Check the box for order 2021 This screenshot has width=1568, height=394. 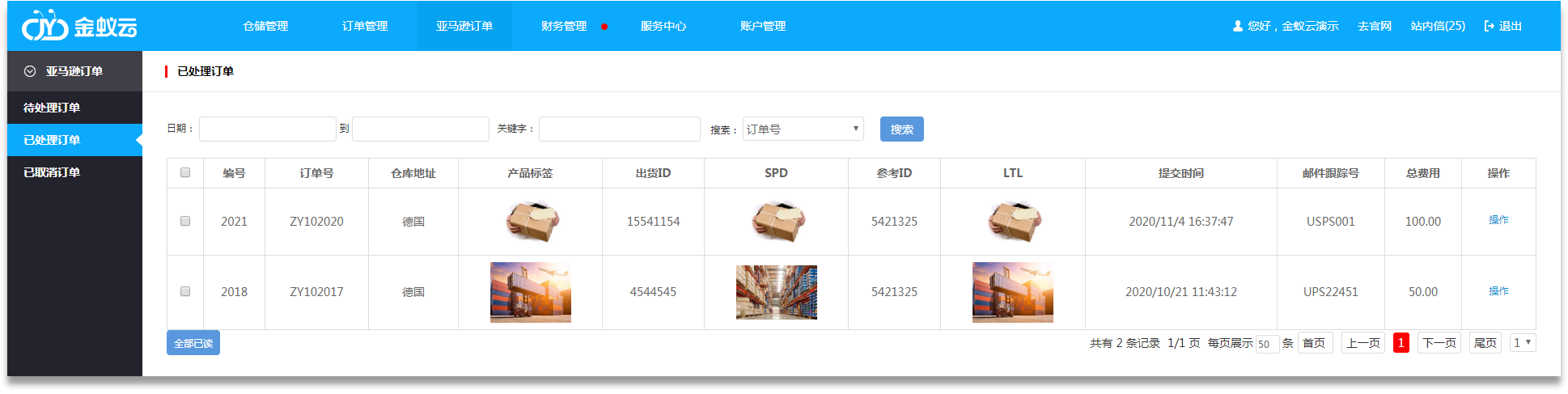[185, 221]
